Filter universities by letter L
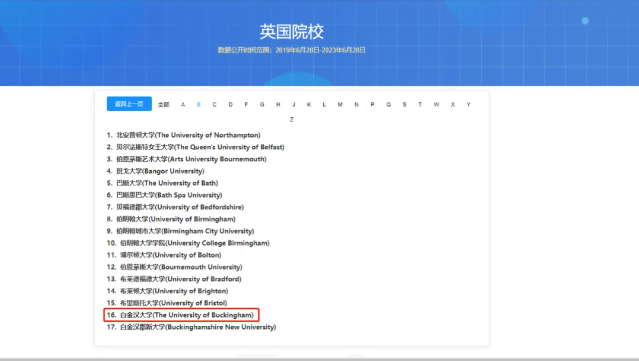This screenshot has height=361, width=639. click(324, 105)
